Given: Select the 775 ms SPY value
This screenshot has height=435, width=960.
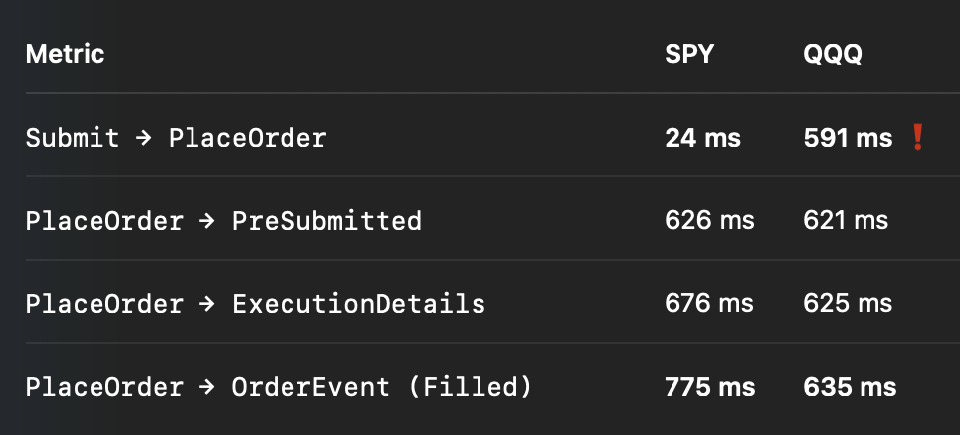Looking at the screenshot, I should click(710, 387).
